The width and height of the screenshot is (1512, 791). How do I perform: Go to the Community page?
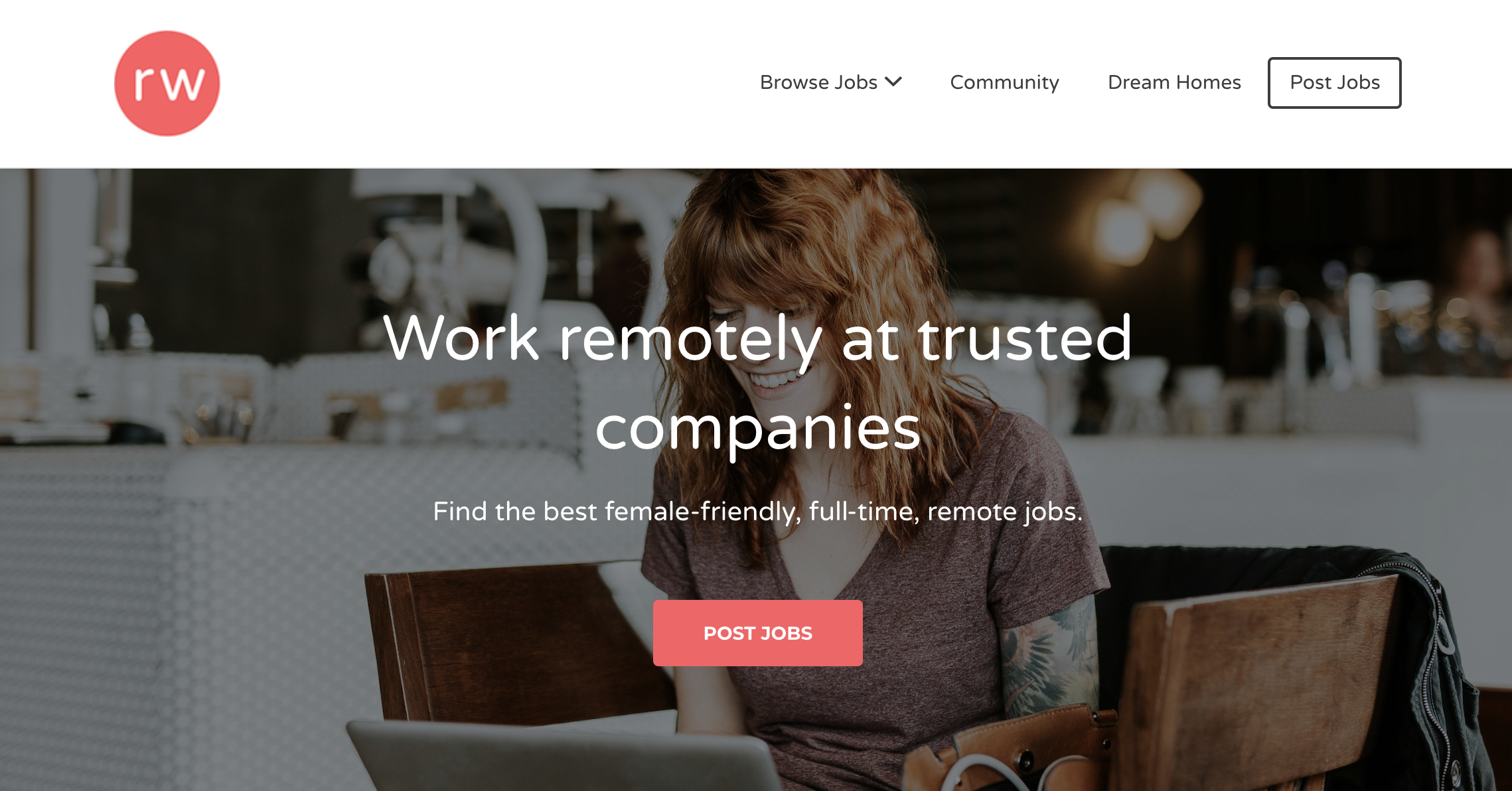[1004, 82]
